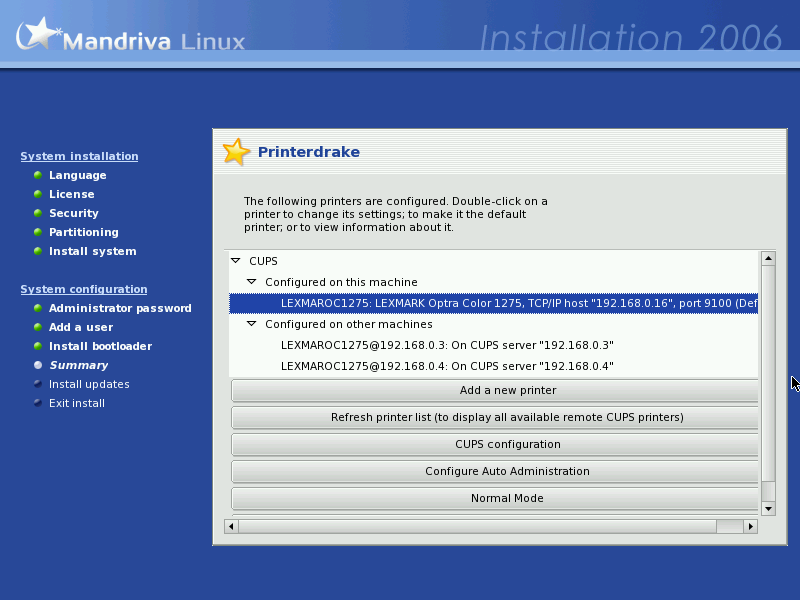The width and height of the screenshot is (800, 600).
Task: Open Configure Auto Administration
Action: (x=494, y=471)
